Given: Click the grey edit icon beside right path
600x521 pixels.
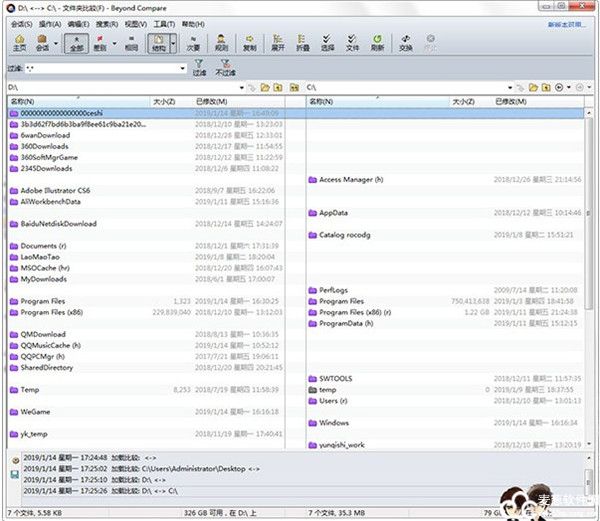Looking at the screenshot, I should (x=520, y=88).
